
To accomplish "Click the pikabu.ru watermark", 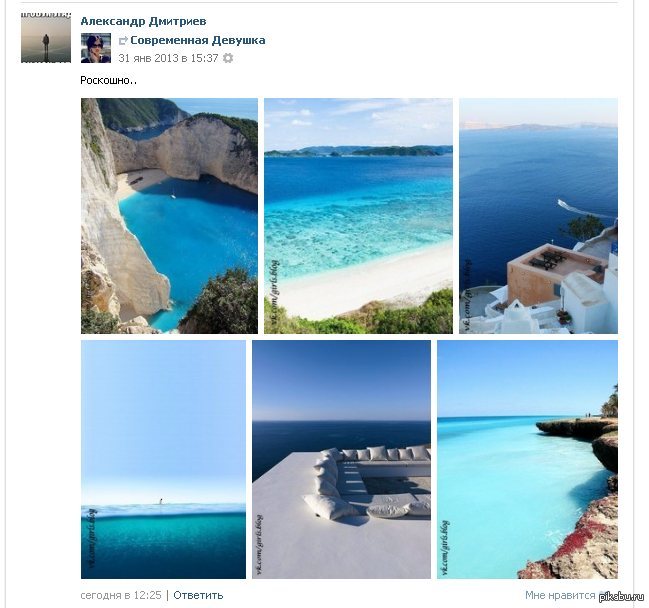I will point(622,597).
